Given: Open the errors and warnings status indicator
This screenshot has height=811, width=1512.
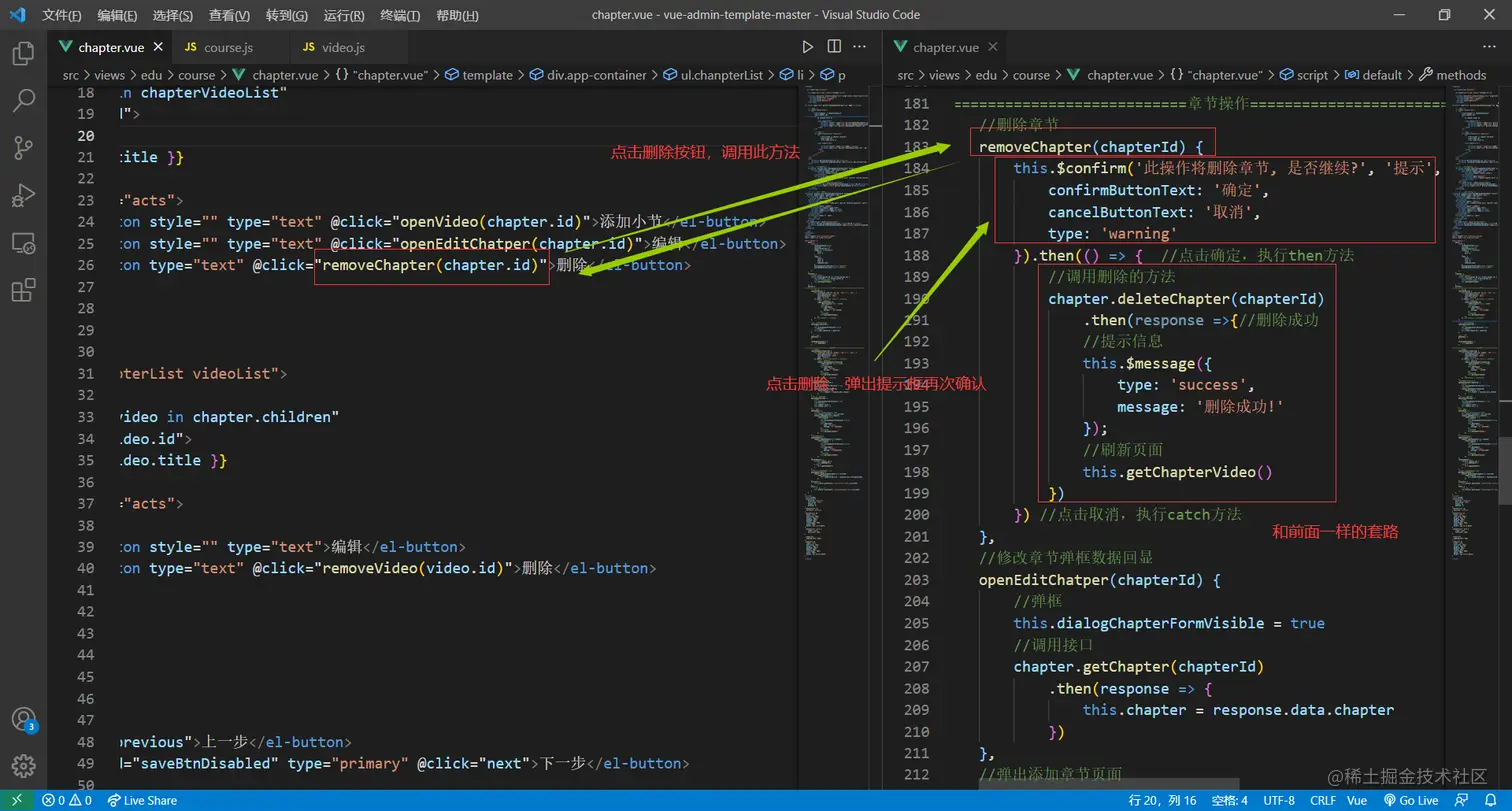Looking at the screenshot, I should [67, 800].
